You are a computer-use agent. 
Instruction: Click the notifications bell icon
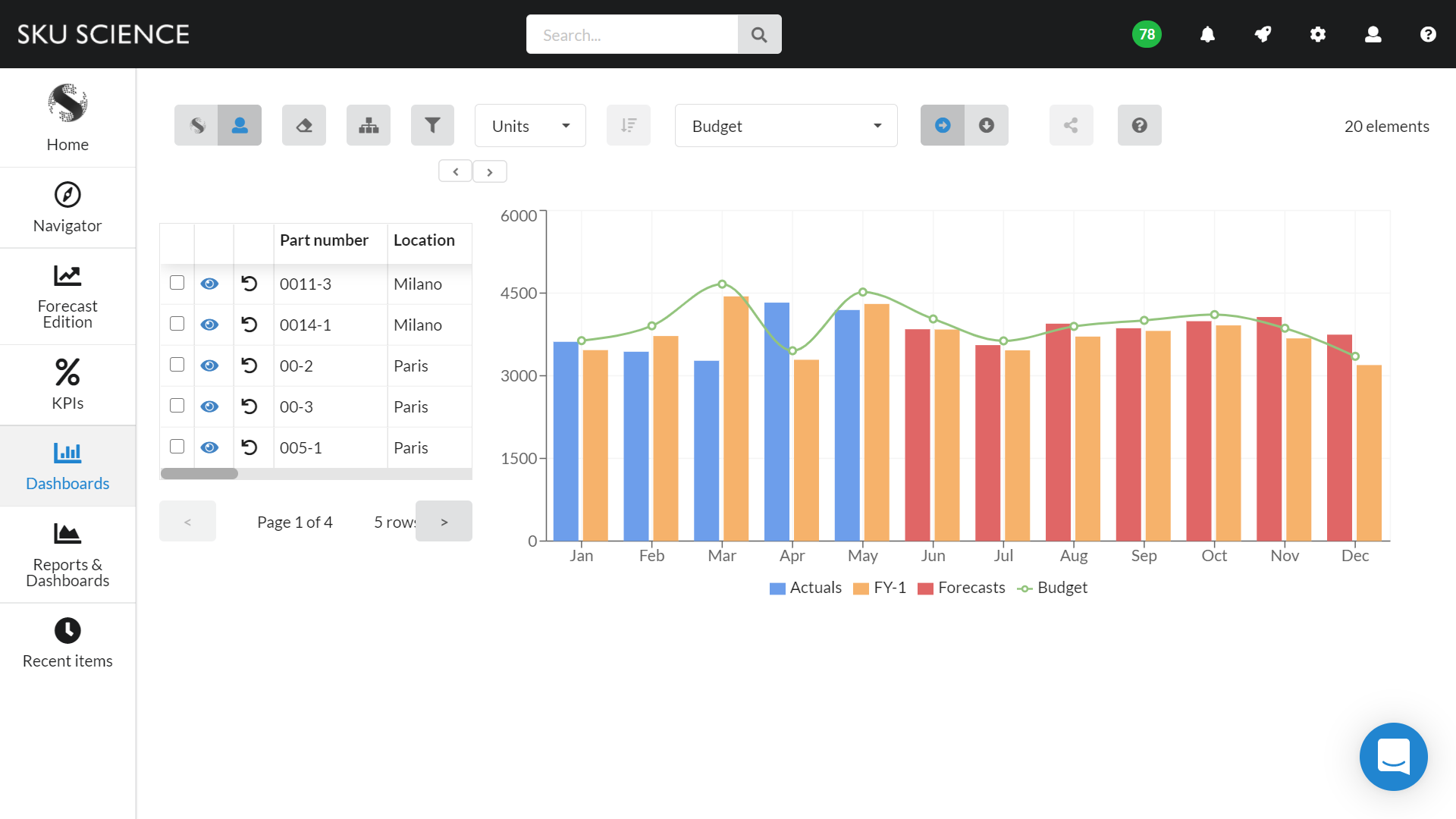1207,34
